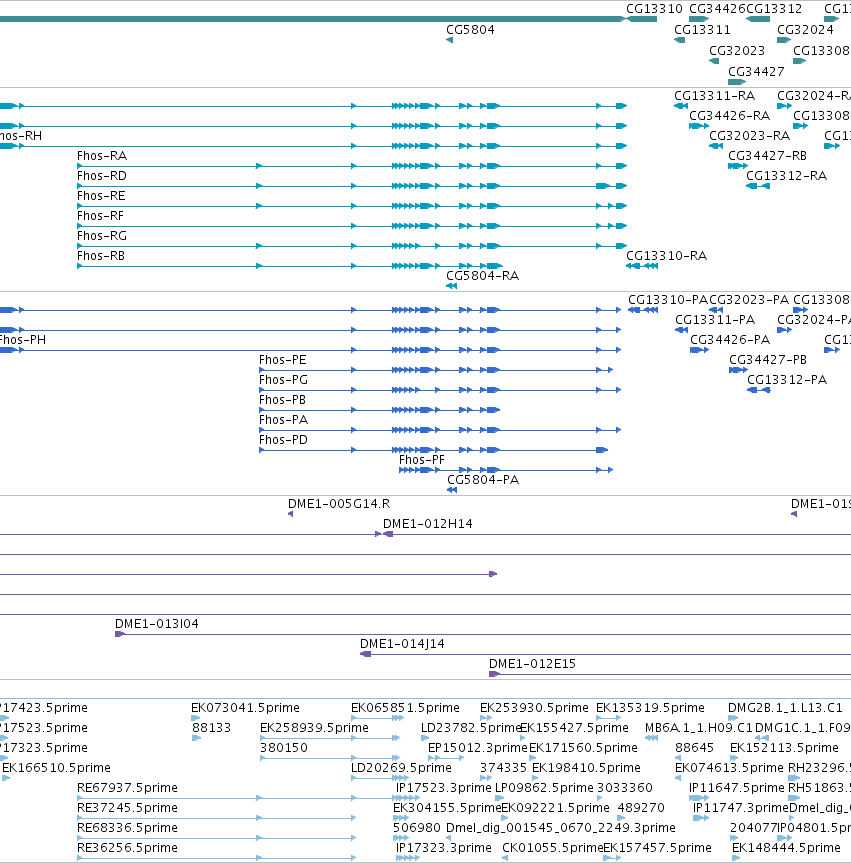Click the CG13310 gene label
This screenshot has height=863, width=851.
click(654, 9)
